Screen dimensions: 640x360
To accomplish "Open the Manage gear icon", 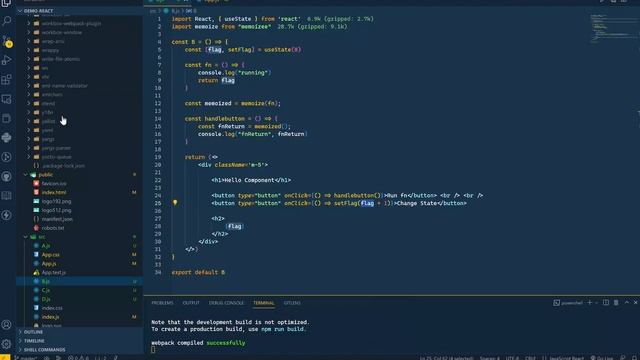I will click(7, 344).
